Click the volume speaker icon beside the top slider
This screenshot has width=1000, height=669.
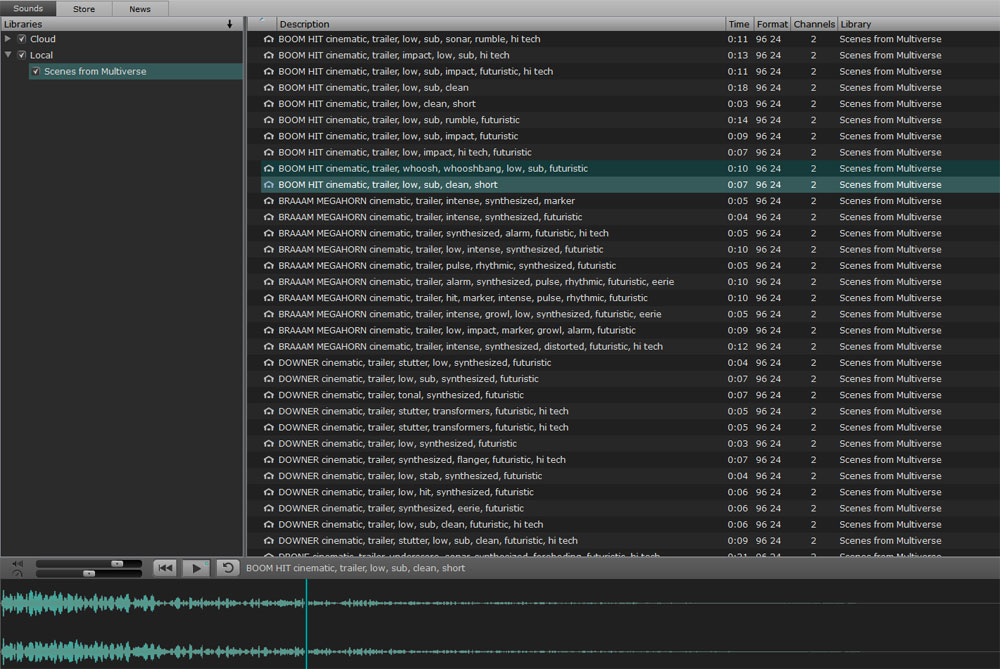pyautogui.click(x=17, y=564)
